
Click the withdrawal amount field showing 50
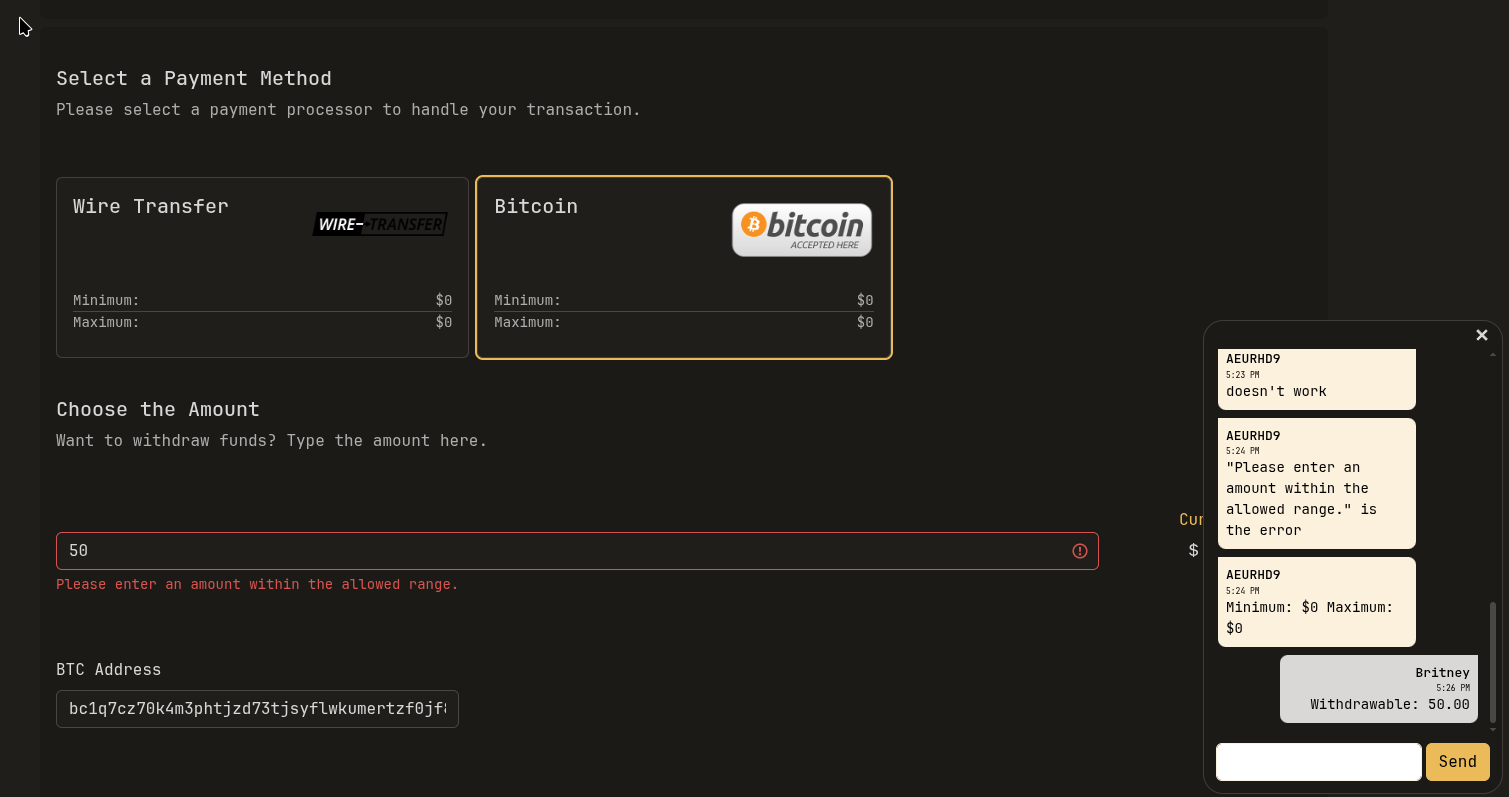[x=577, y=551]
